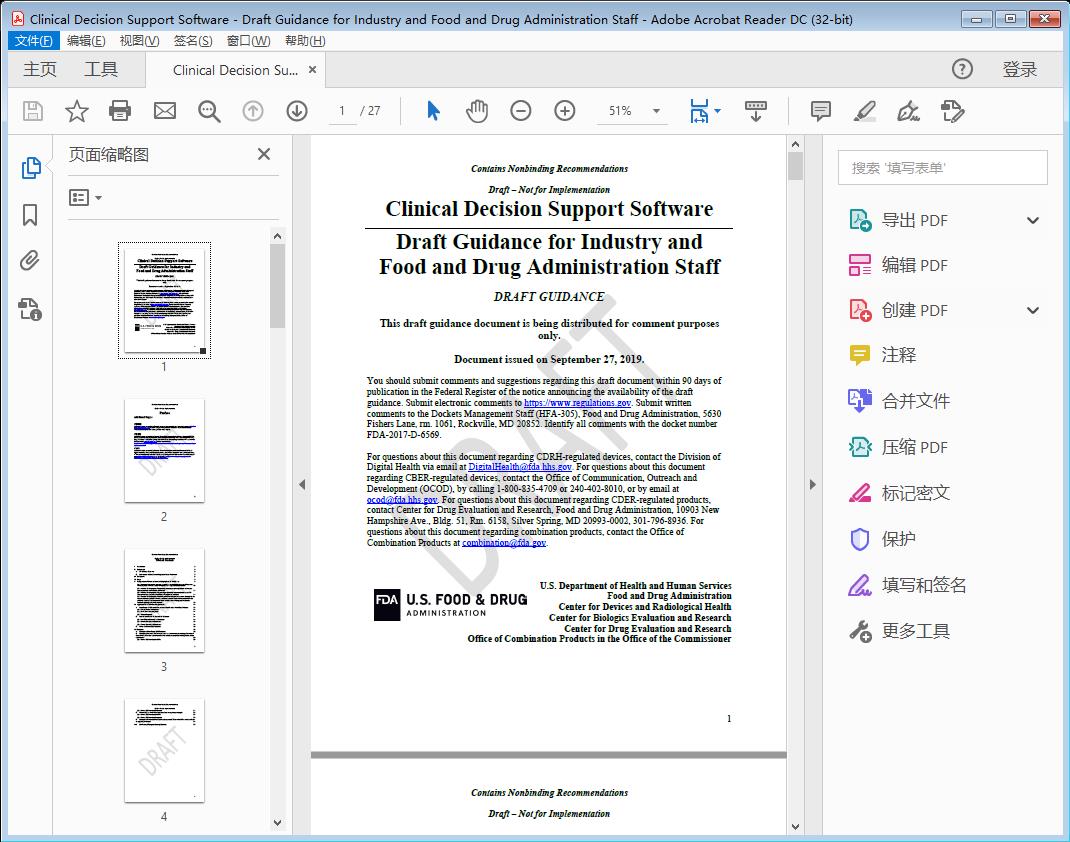Screen dimensions: 1070x842
Task: Print the current PDF document
Action: click(121, 111)
